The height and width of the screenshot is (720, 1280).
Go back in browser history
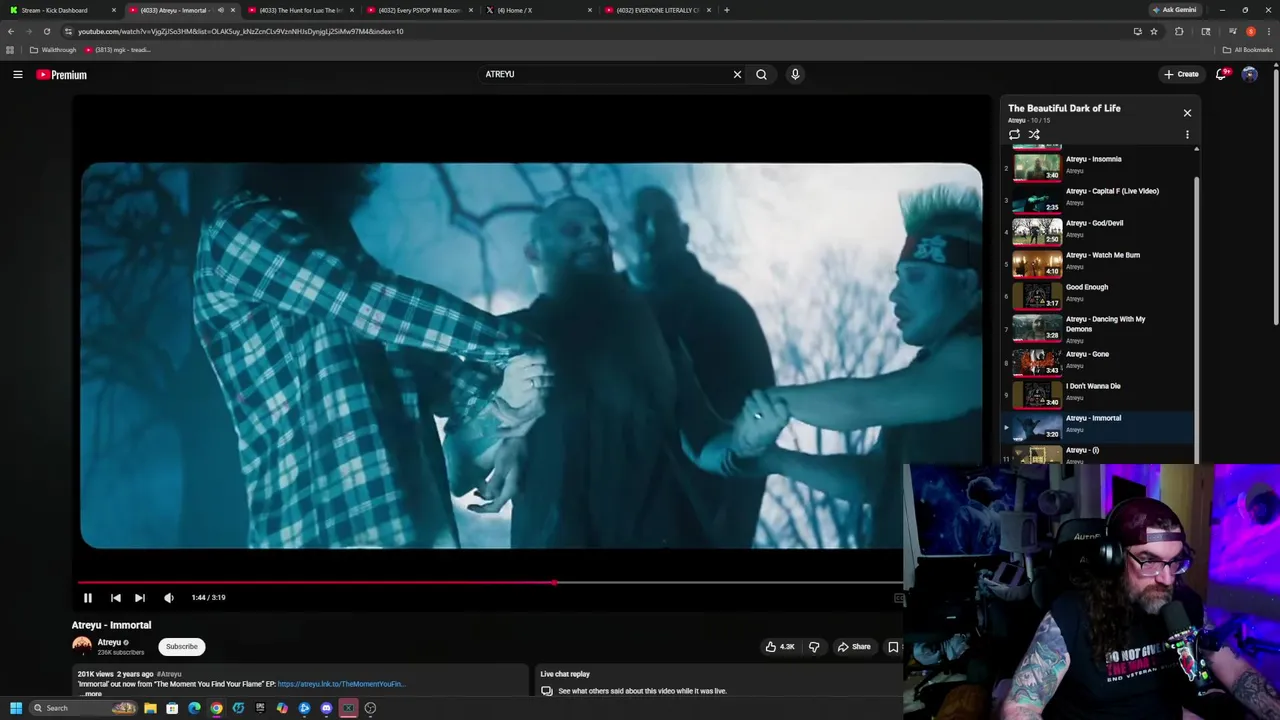[x=11, y=31]
